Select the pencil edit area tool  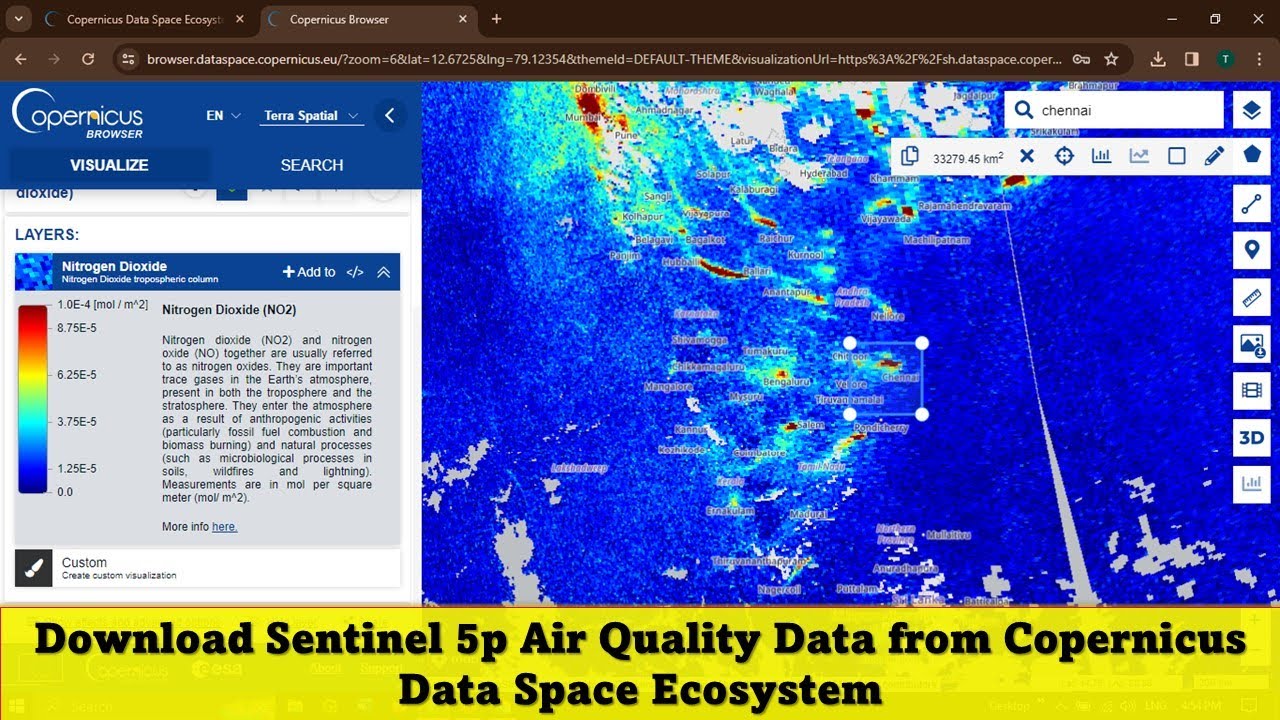pos(1214,156)
